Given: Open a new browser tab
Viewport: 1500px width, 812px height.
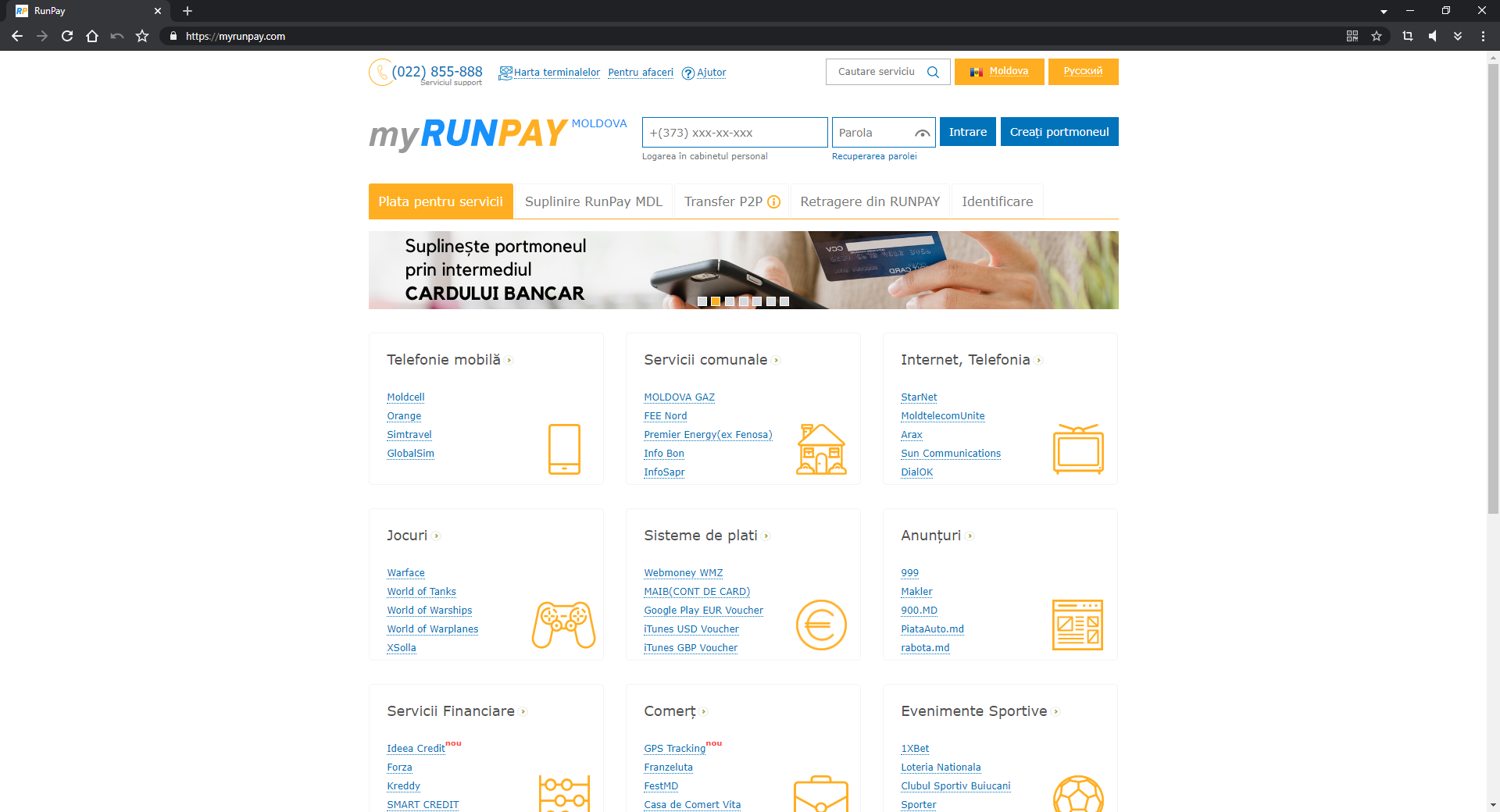Looking at the screenshot, I should click(x=187, y=11).
